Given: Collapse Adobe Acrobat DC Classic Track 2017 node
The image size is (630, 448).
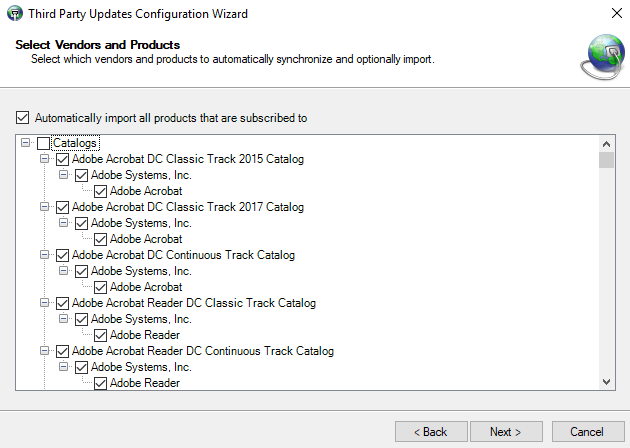Looking at the screenshot, I should point(45,207).
